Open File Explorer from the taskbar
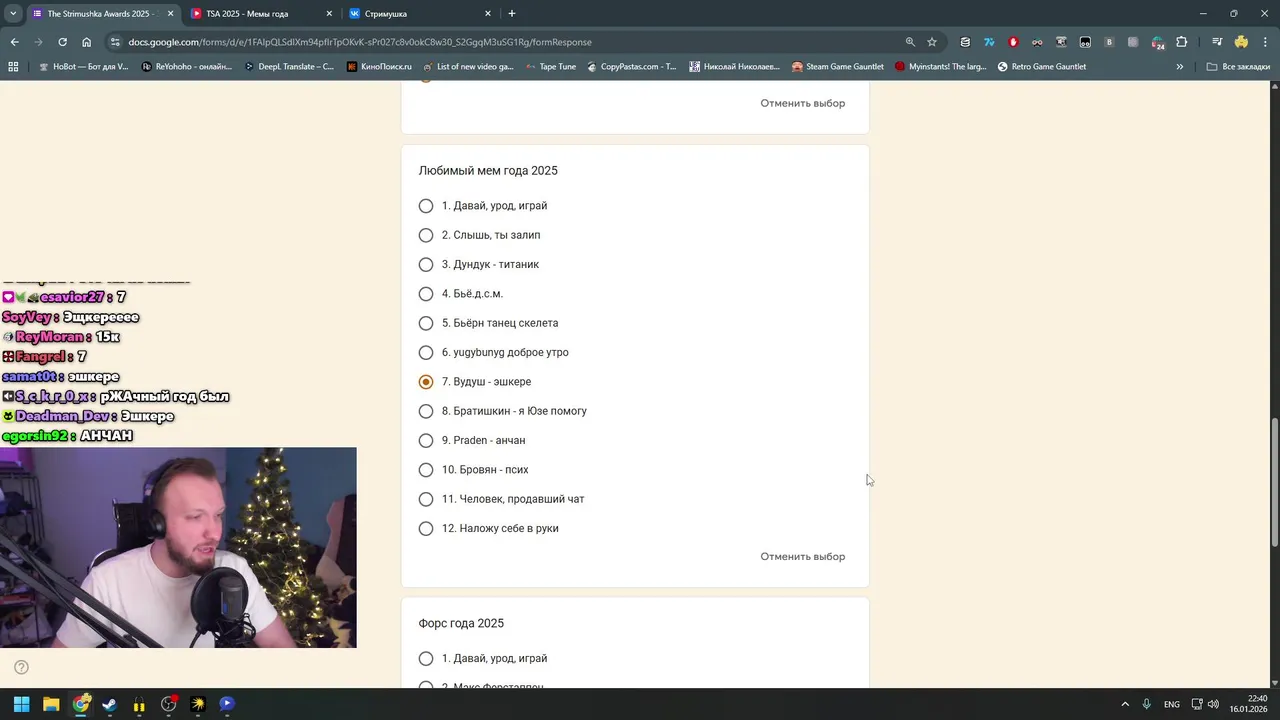This screenshot has width=1280, height=720. pos(51,704)
